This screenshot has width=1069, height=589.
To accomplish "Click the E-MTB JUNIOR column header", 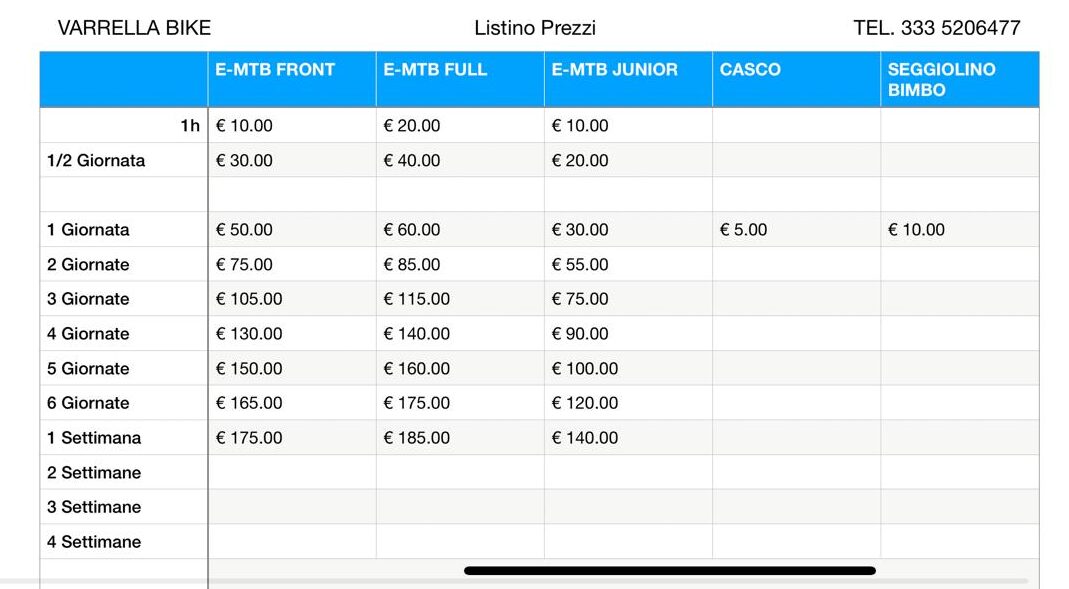I will point(614,70).
